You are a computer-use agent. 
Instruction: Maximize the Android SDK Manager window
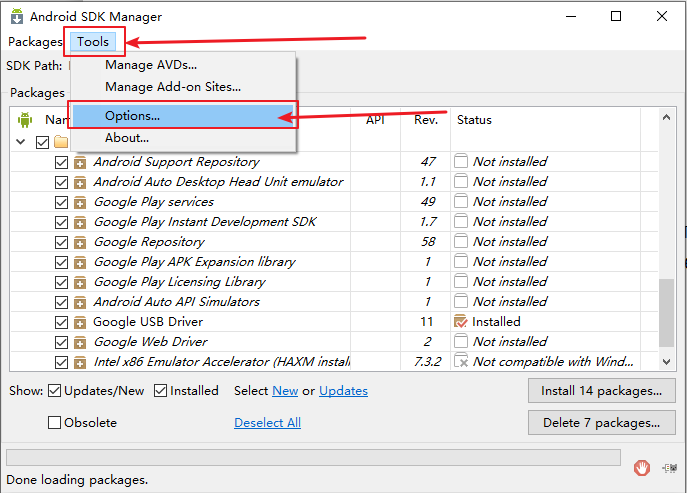click(616, 16)
